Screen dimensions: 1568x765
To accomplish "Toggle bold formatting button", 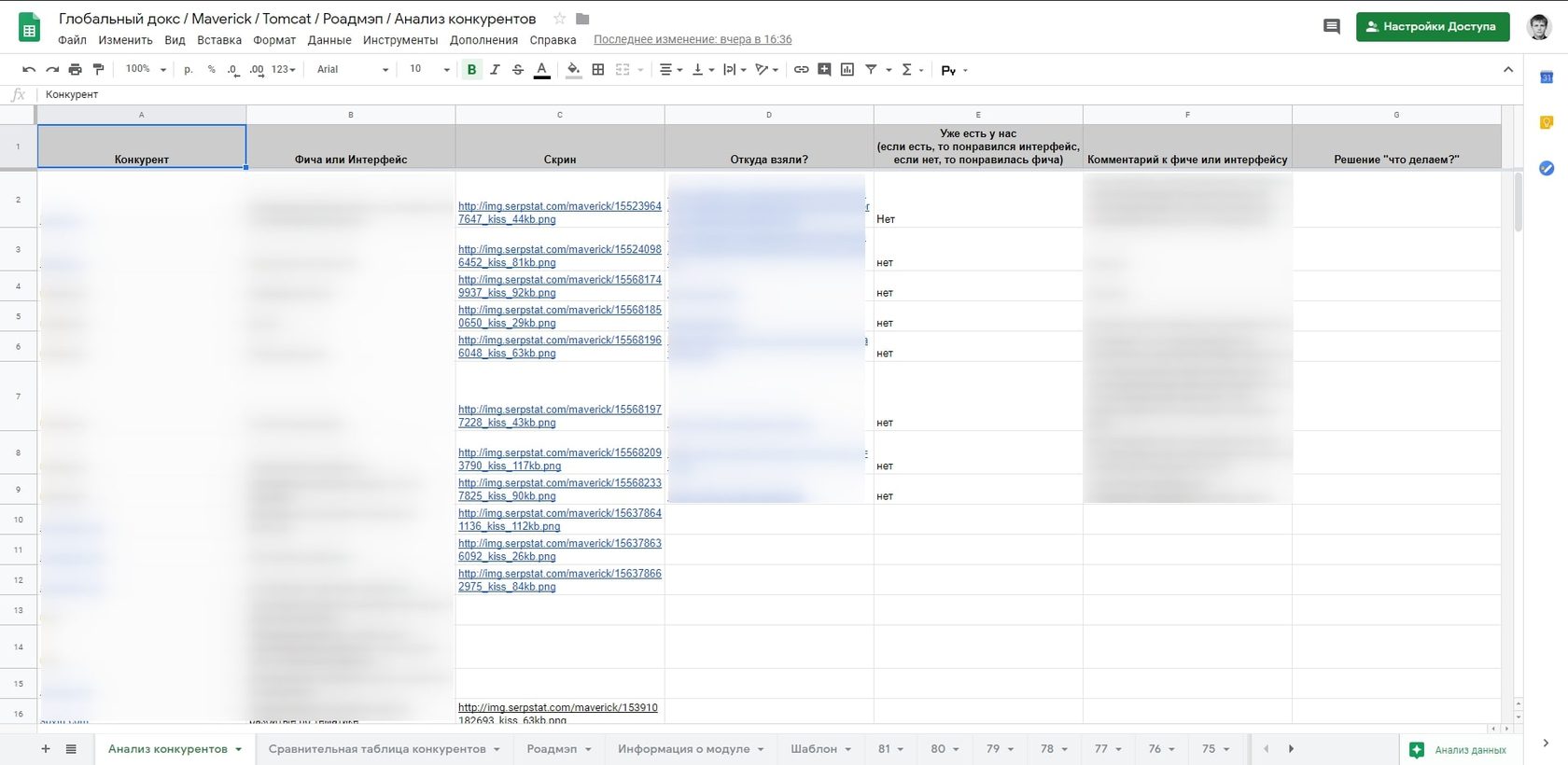I will point(471,69).
